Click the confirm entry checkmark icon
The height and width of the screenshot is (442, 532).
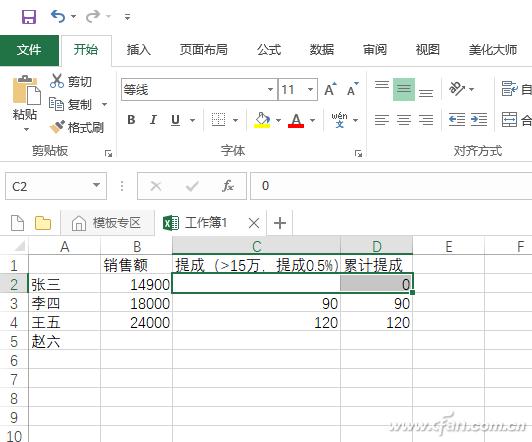point(192,186)
